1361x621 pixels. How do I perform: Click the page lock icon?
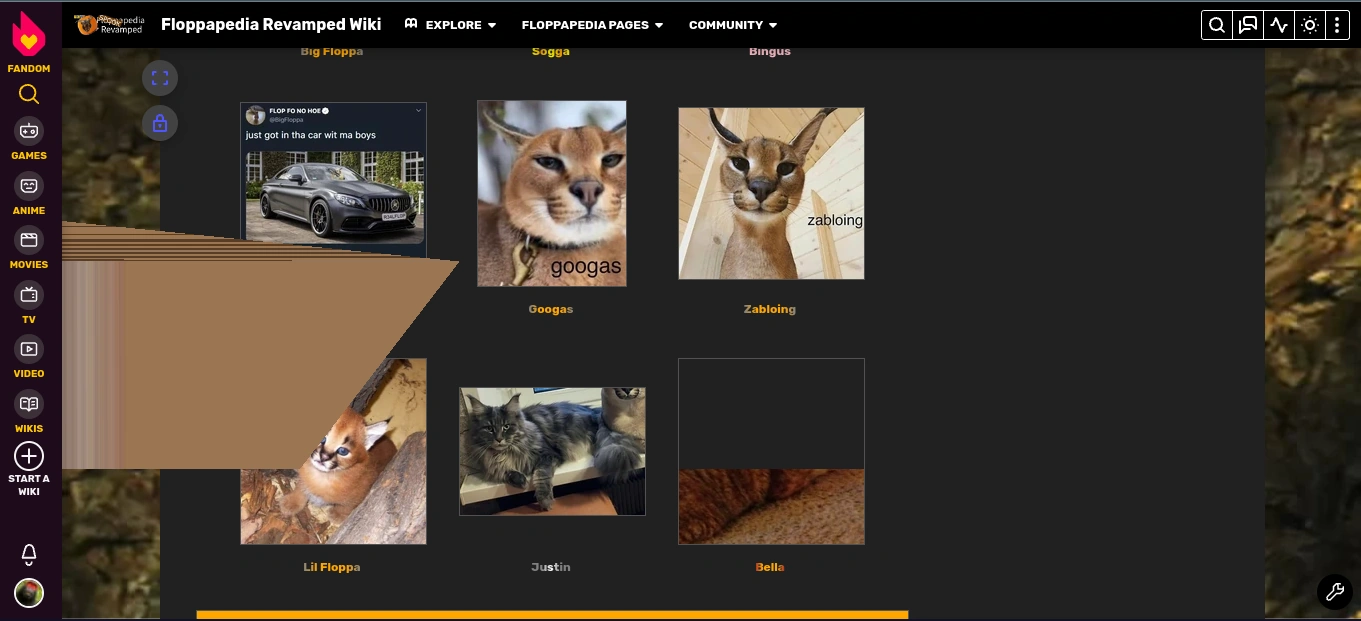click(160, 124)
